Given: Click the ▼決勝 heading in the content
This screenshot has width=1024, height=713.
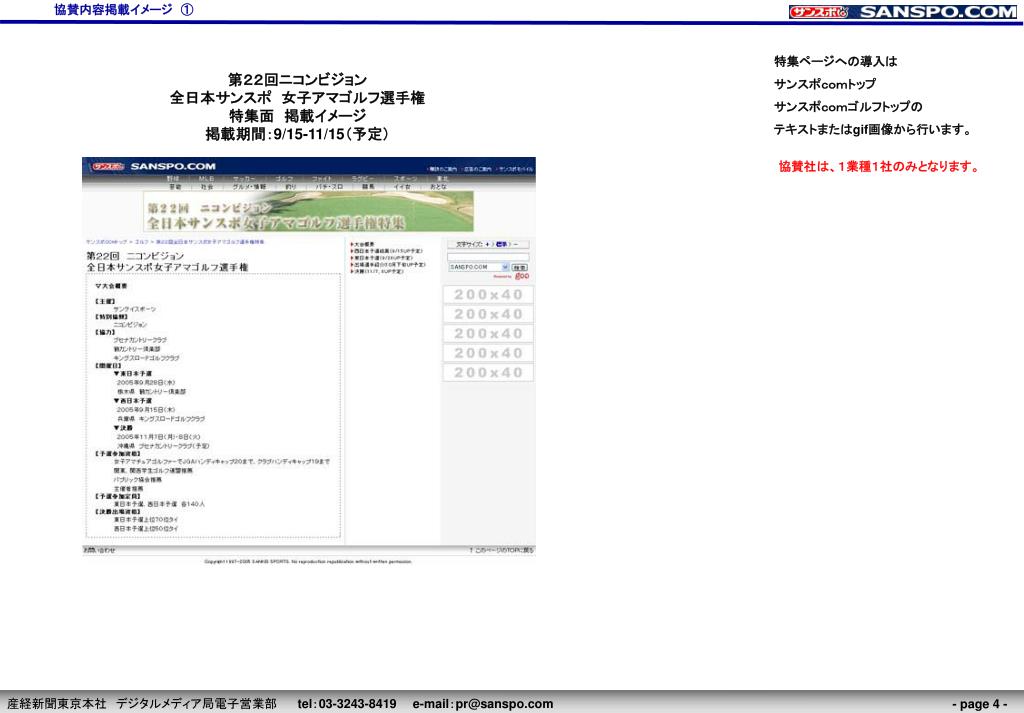Looking at the screenshot, I should coord(123,428).
